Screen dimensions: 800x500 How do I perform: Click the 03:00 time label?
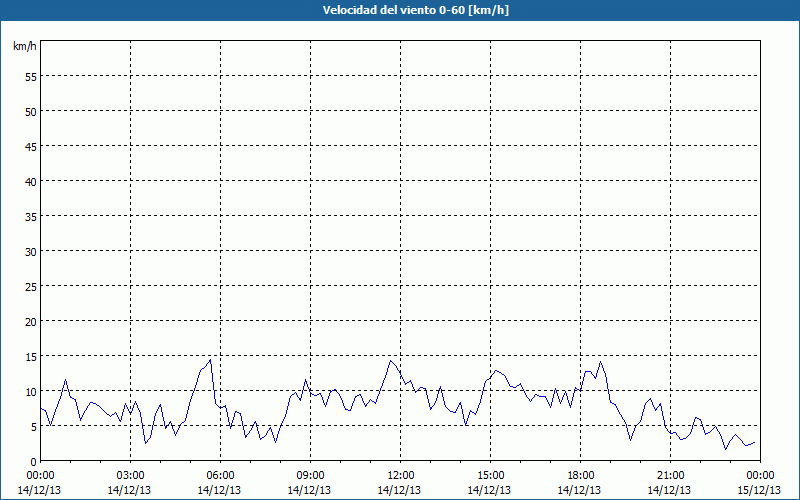point(130,476)
